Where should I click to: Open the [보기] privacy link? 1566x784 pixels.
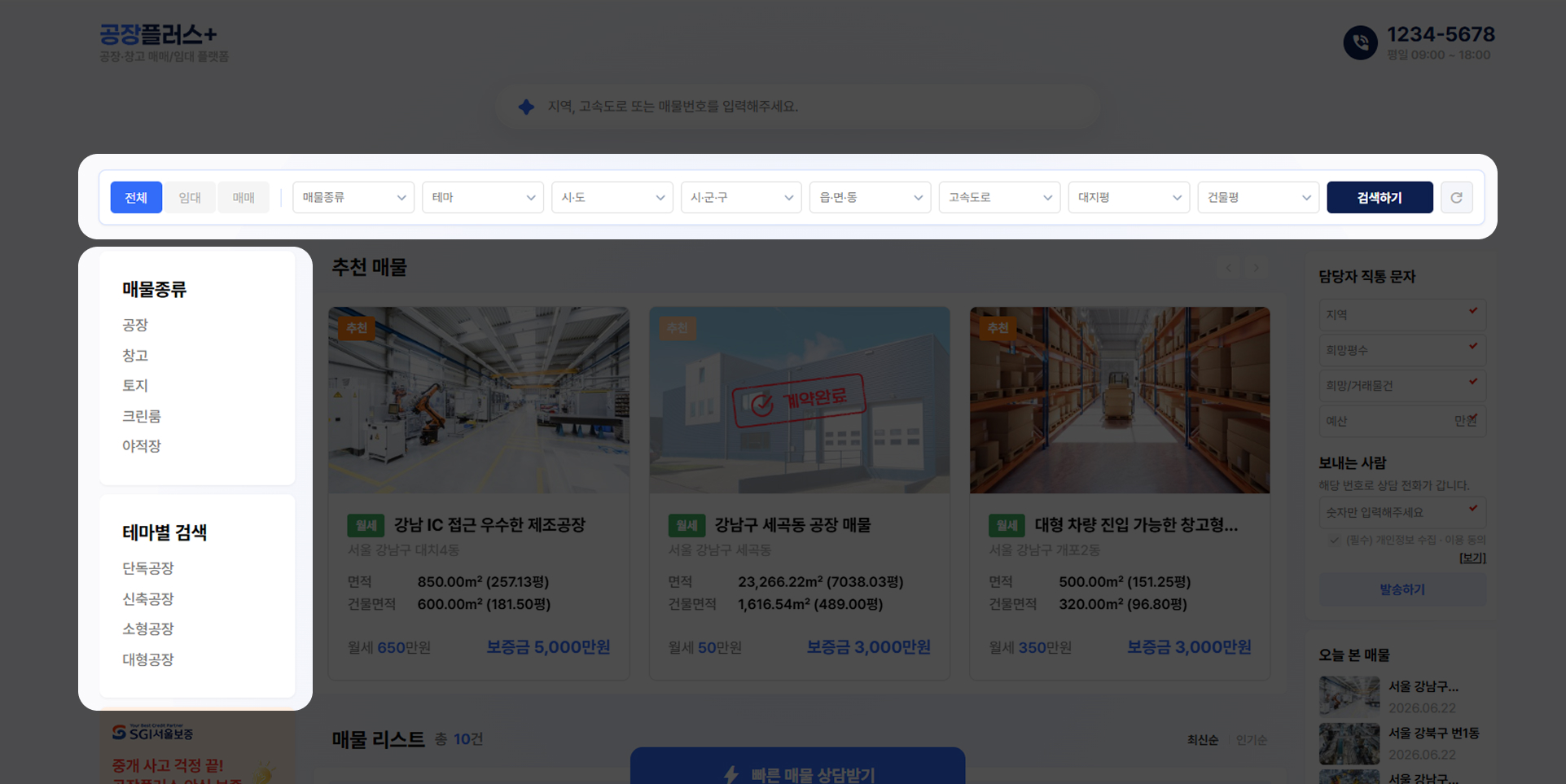coord(1472,558)
